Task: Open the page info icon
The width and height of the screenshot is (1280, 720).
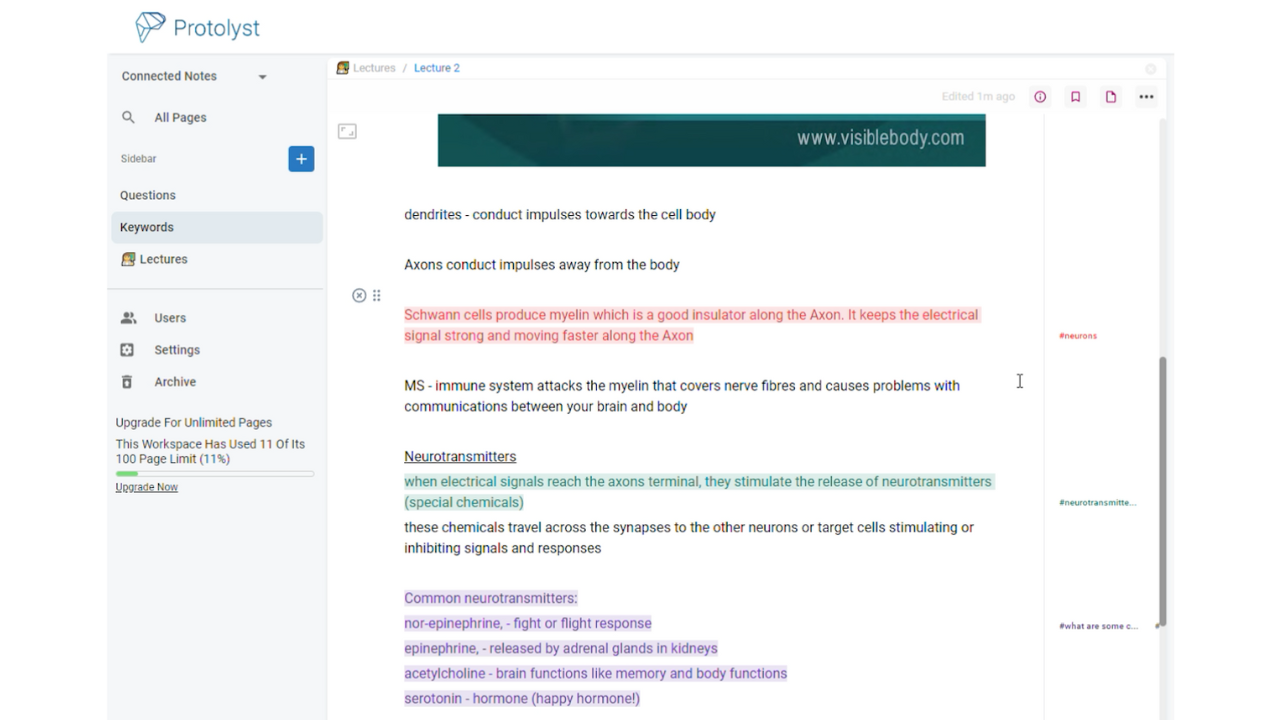Action: tap(1040, 96)
